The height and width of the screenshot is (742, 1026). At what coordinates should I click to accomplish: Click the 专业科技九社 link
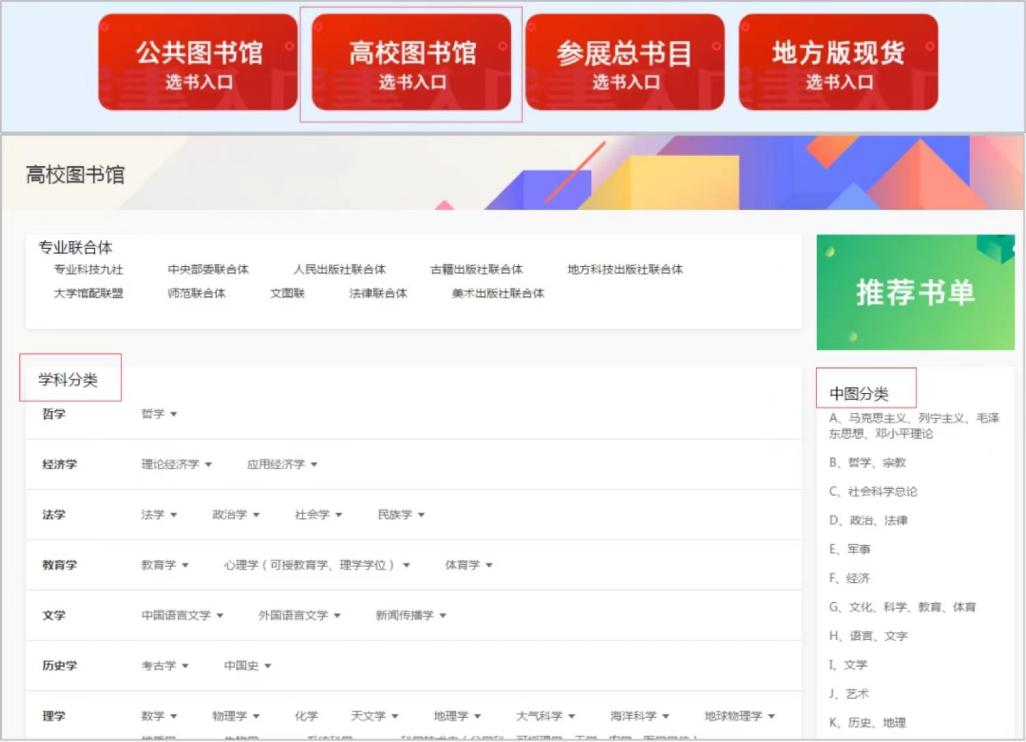[89, 270]
